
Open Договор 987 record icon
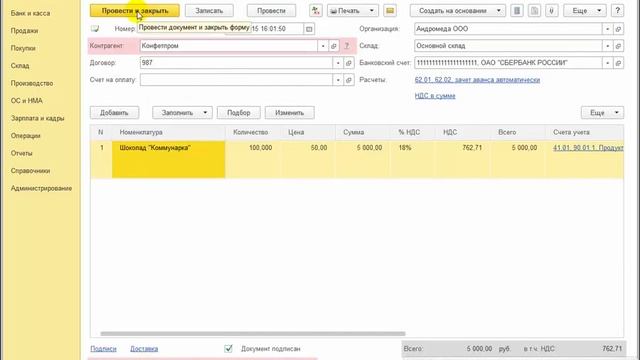tap(349, 63)
